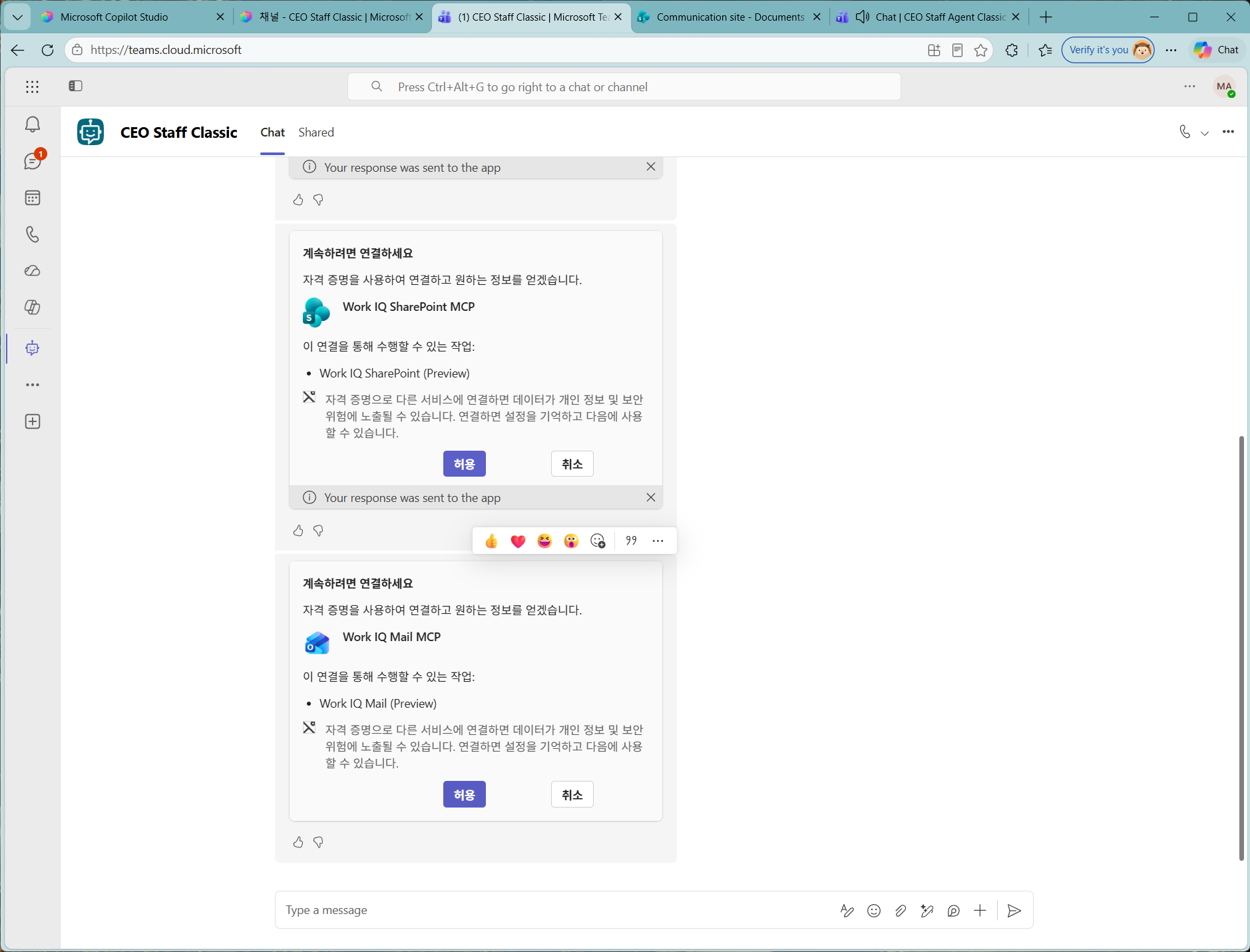Click the Verify it's you profile button
This screenshot has height=952, width=1250.
[x=1108, y=50]
